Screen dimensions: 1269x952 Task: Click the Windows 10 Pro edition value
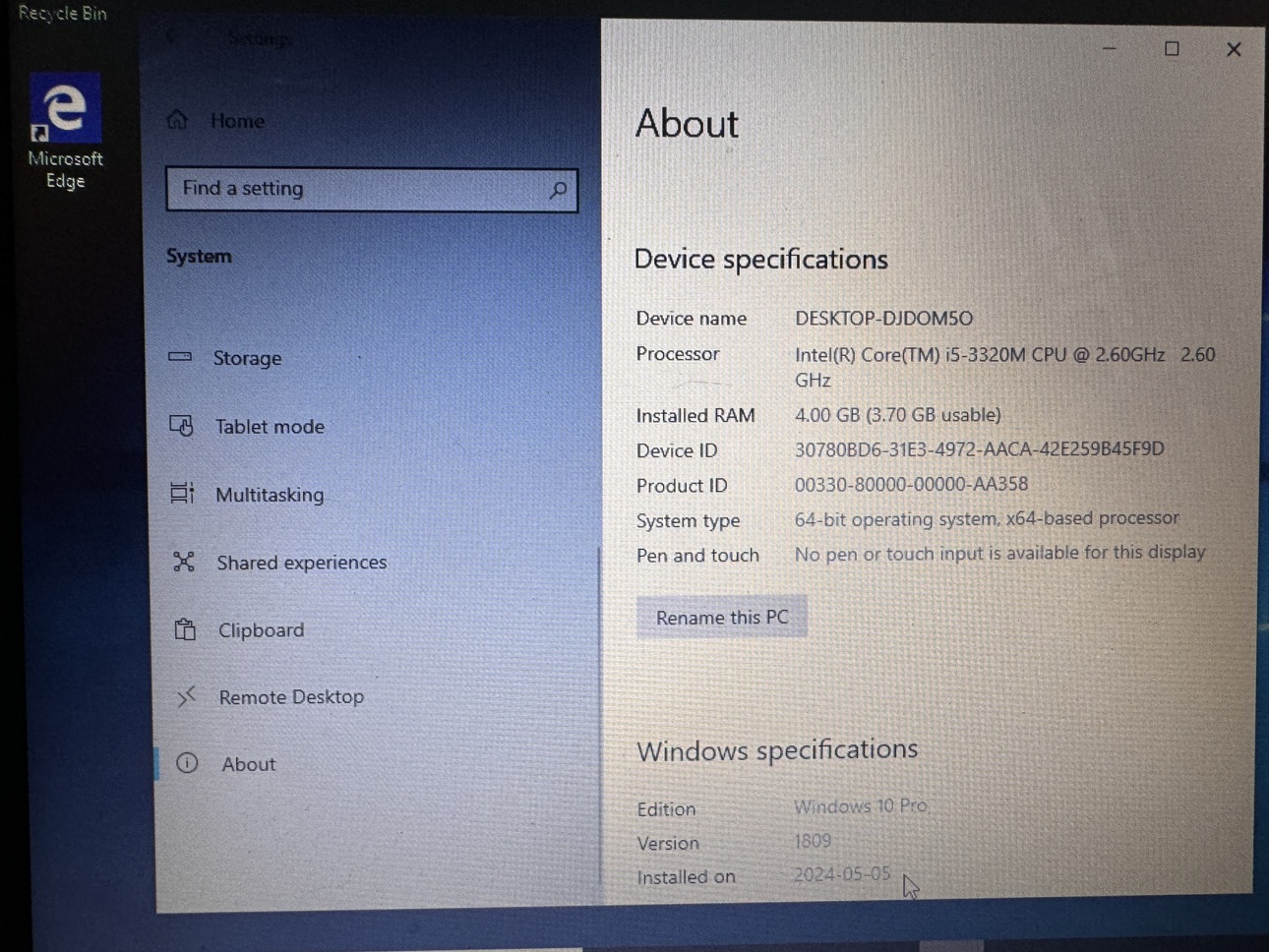pos(860,806)
